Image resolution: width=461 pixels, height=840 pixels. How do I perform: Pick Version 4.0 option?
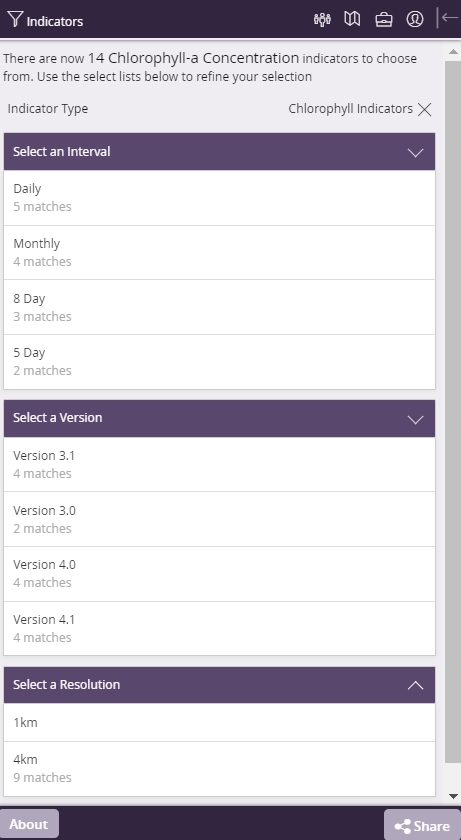pyautogui.click(x=220, y=574)
